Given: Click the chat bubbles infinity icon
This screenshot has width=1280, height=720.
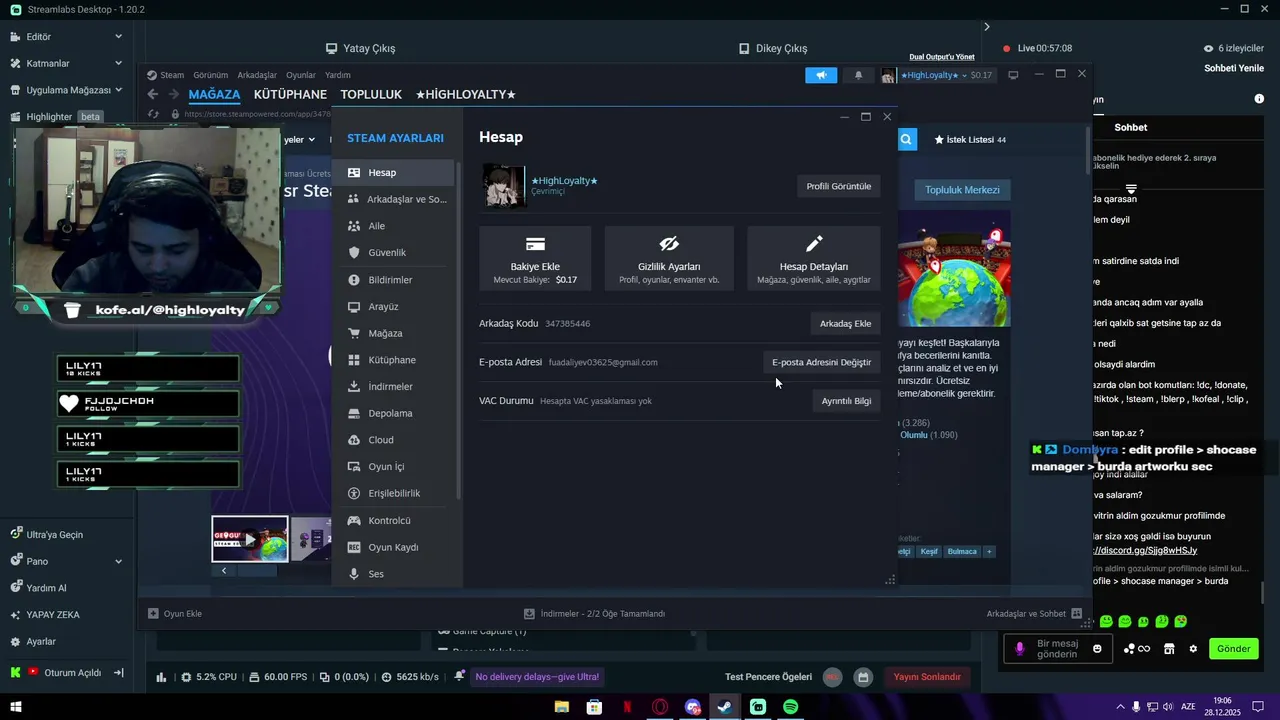Looking at the screenshot, I should tap(1136, 648).
